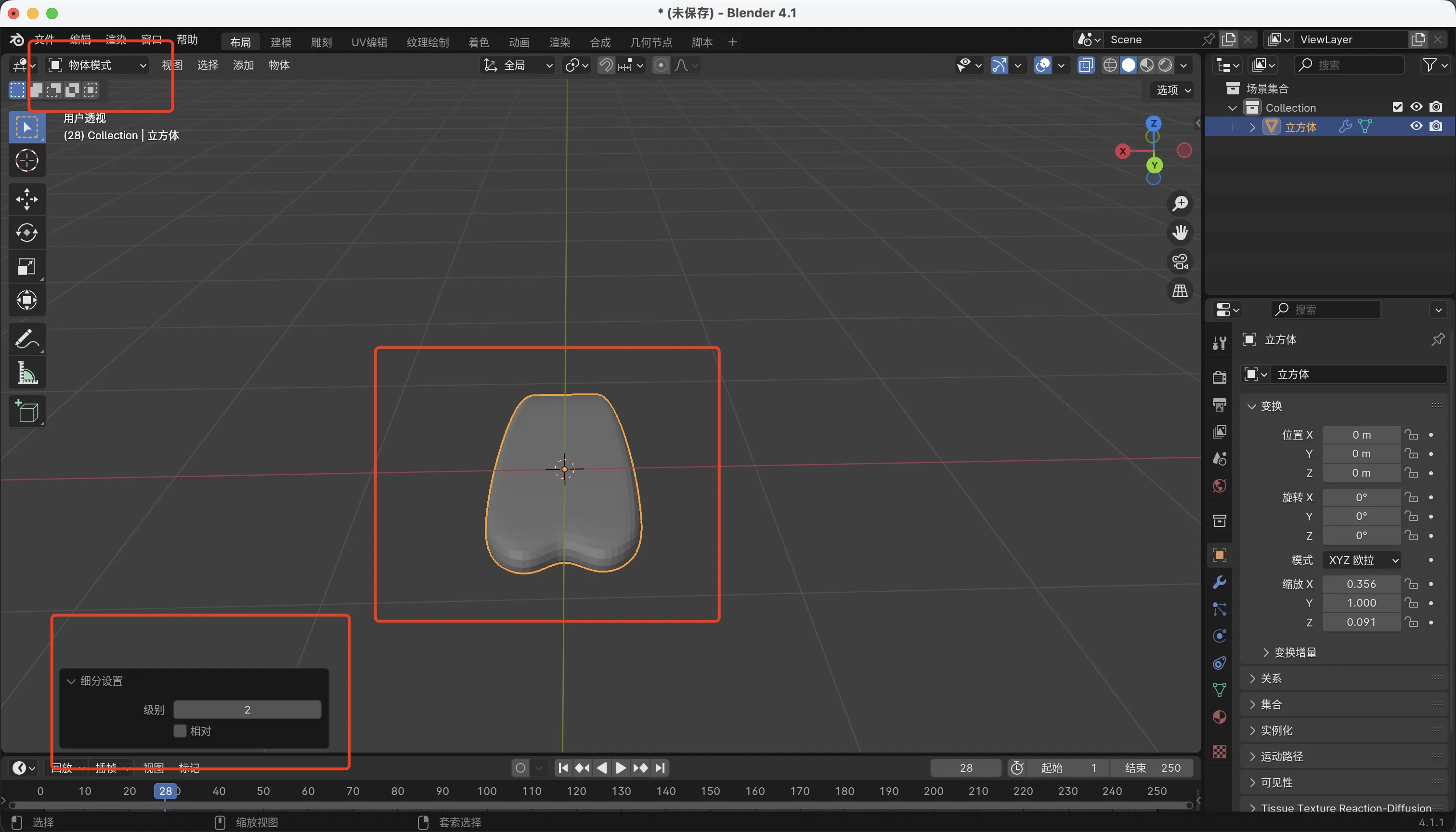
Task: Select the Annotate pencil tool
Action: (26, 339)
